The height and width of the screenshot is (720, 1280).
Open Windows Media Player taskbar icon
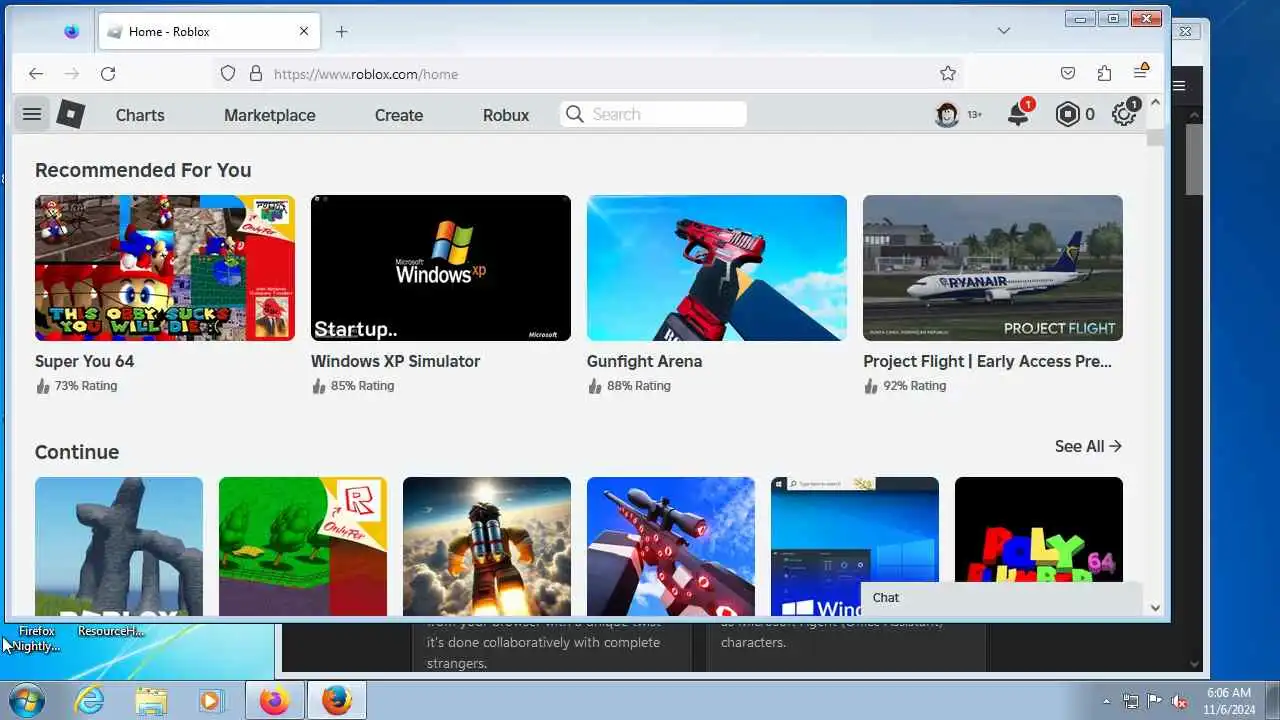coord(210,700)
